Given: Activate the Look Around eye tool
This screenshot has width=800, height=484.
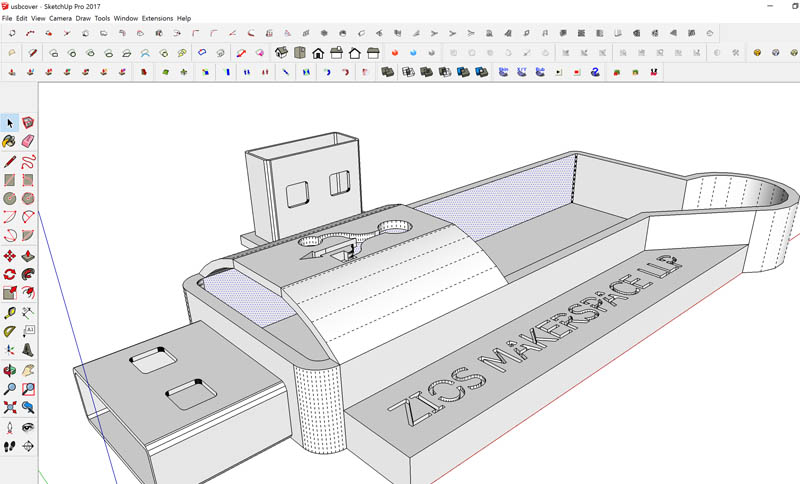Looking at the screenshot, I should (x=28, y=428).
